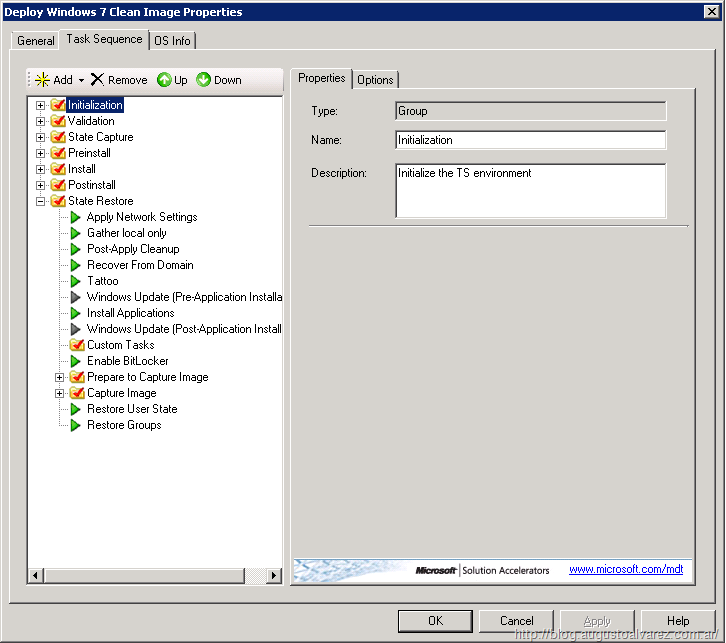
Task: Click the Add star icon in toolbar
Action: point(42,80)
